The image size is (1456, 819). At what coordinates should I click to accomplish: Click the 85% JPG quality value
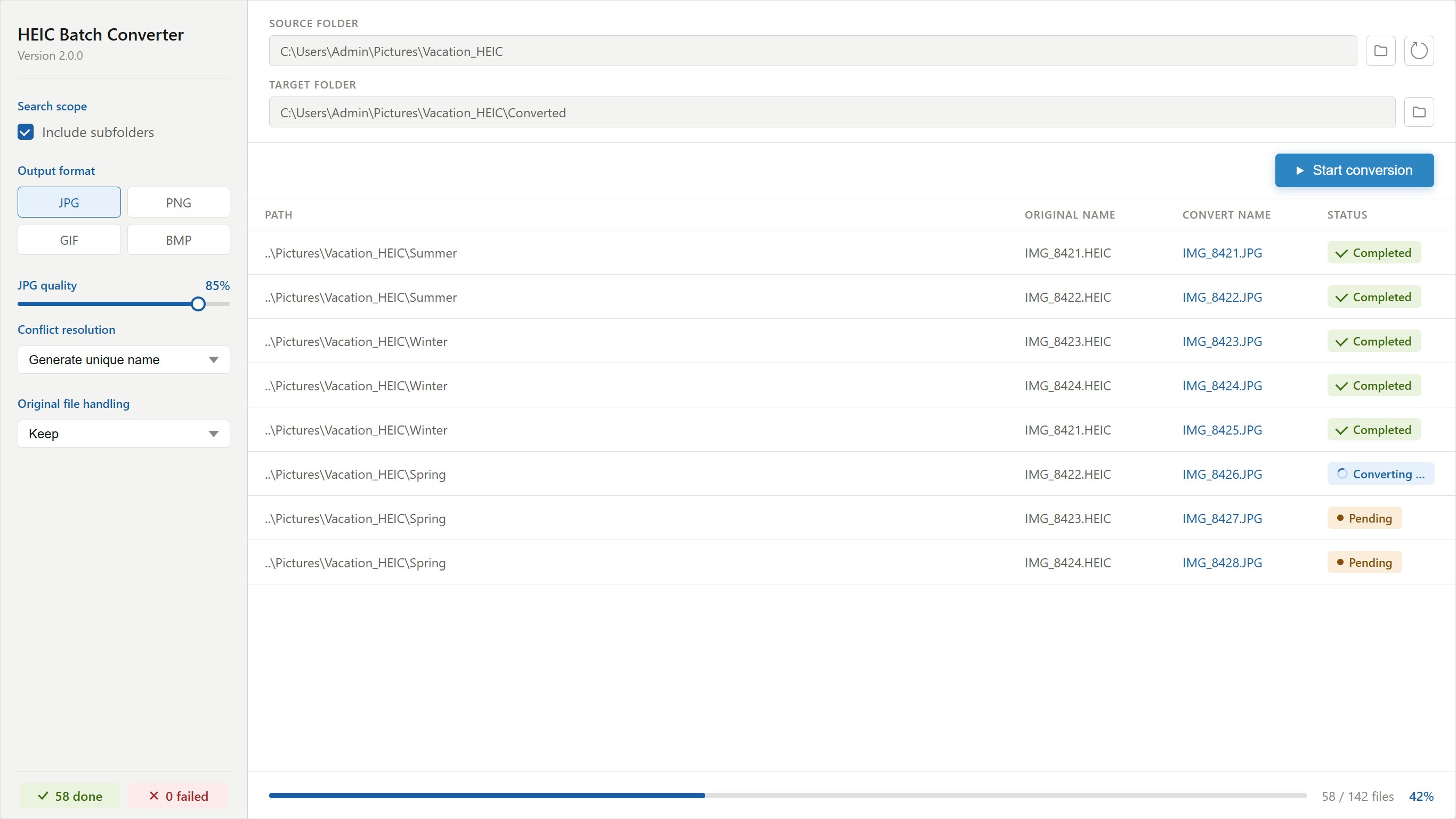(217, 285)
